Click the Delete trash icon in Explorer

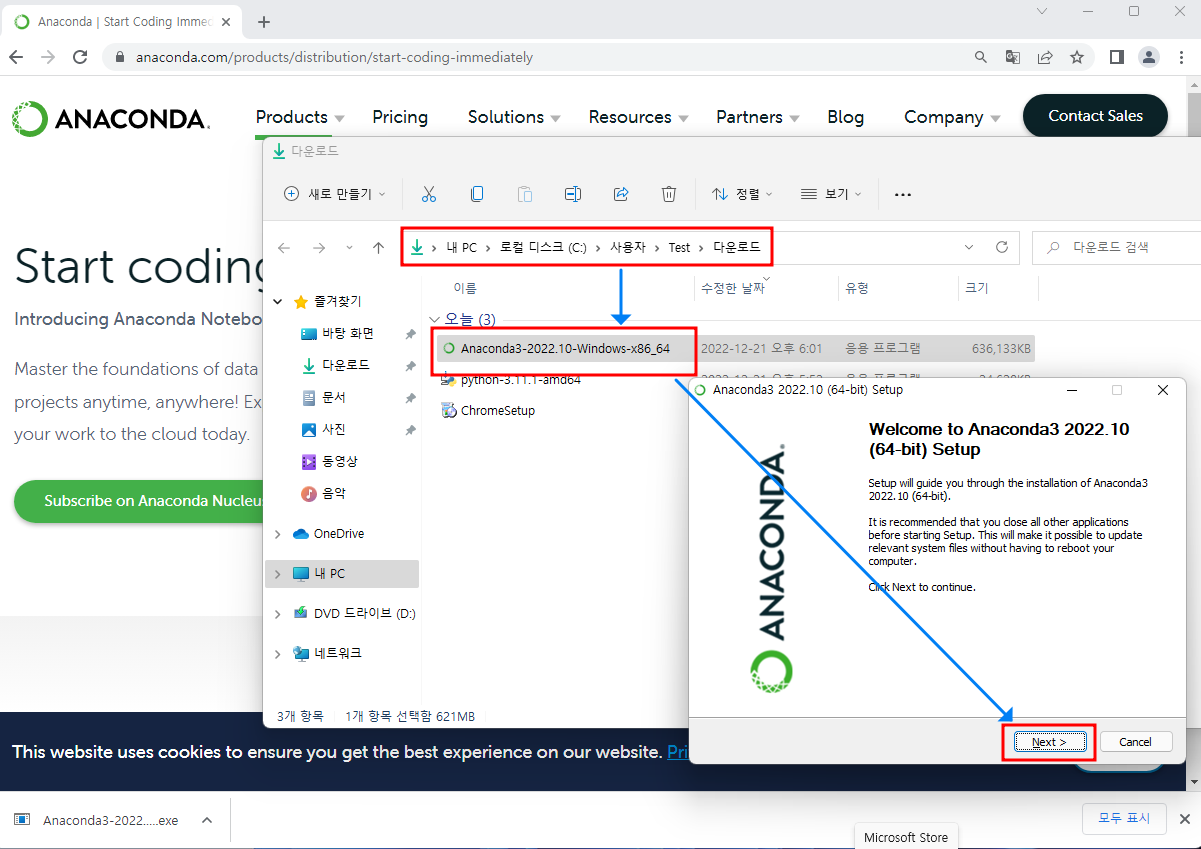pos(669,194)
